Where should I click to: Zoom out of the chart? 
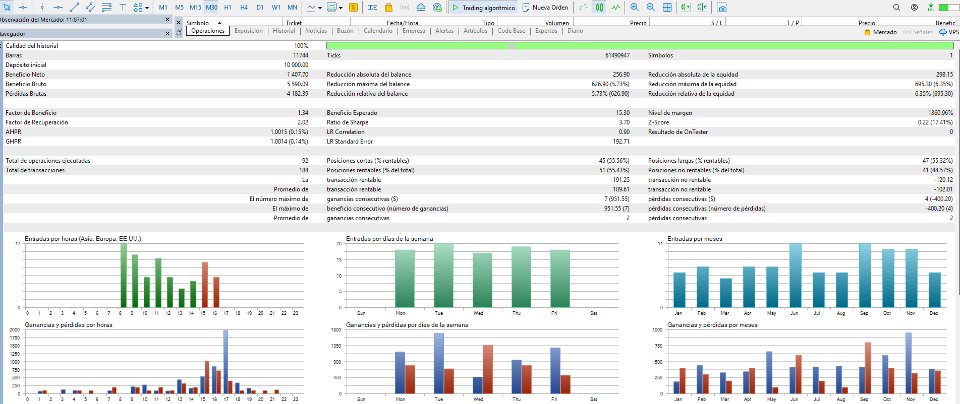pos(650,7)
